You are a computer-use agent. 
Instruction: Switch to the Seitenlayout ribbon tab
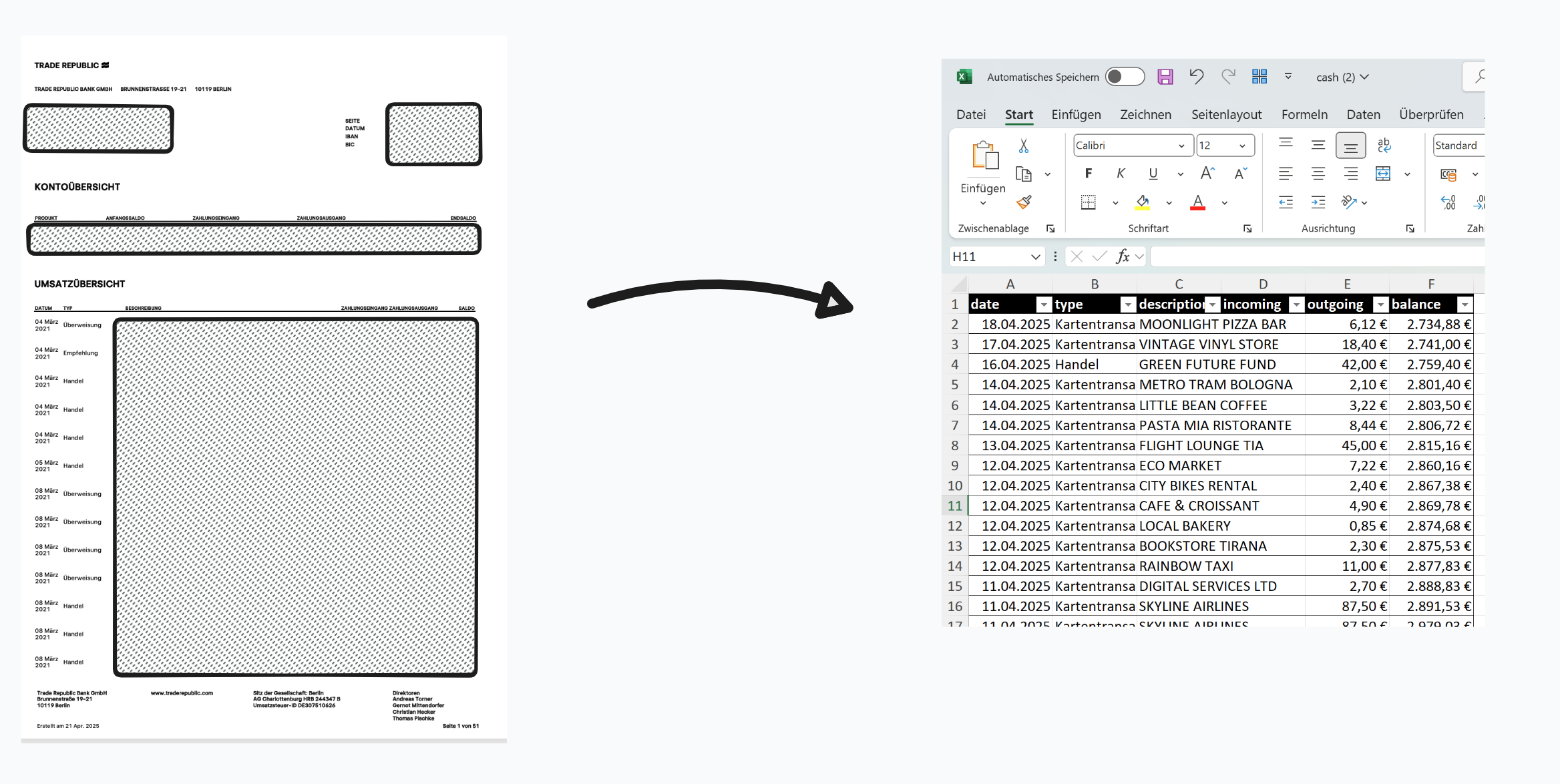(1226, 114)
